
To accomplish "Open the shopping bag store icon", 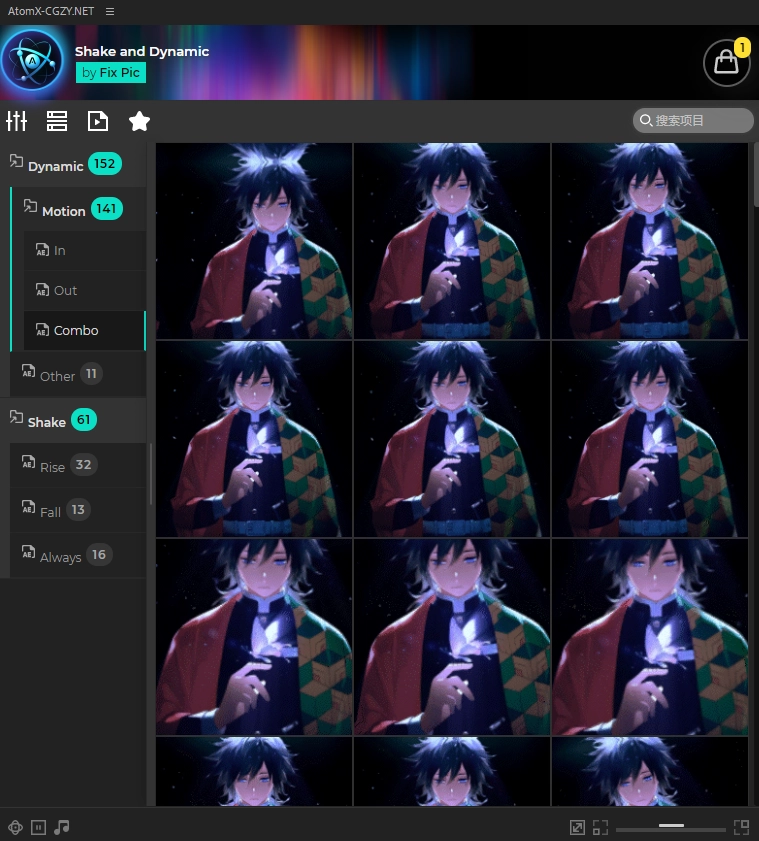I will click(x=726, y=63).
